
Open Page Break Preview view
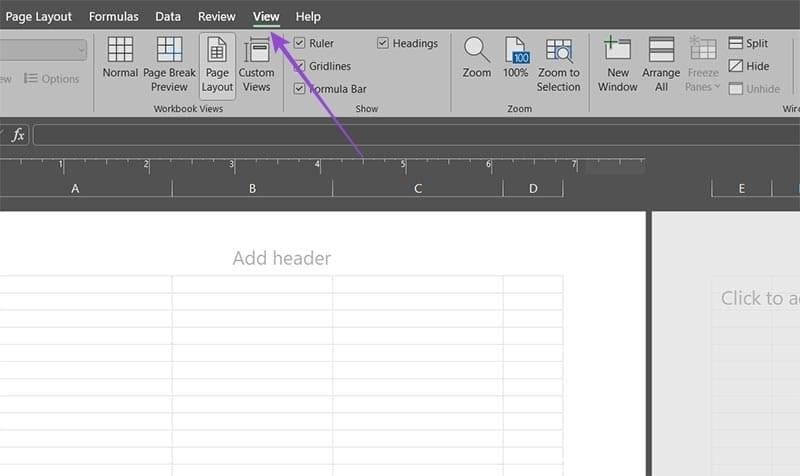point(169,63)
